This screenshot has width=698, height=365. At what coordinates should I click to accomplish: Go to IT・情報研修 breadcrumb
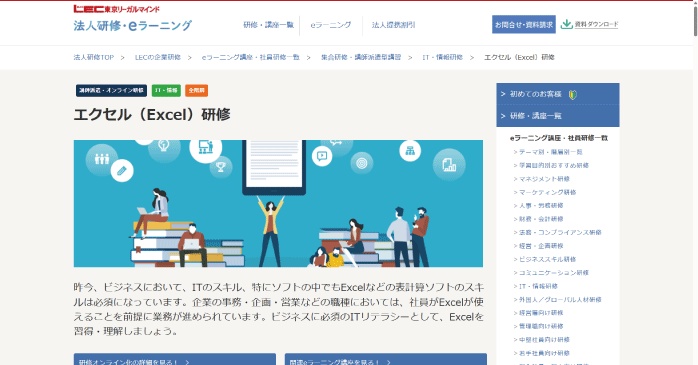442,57
